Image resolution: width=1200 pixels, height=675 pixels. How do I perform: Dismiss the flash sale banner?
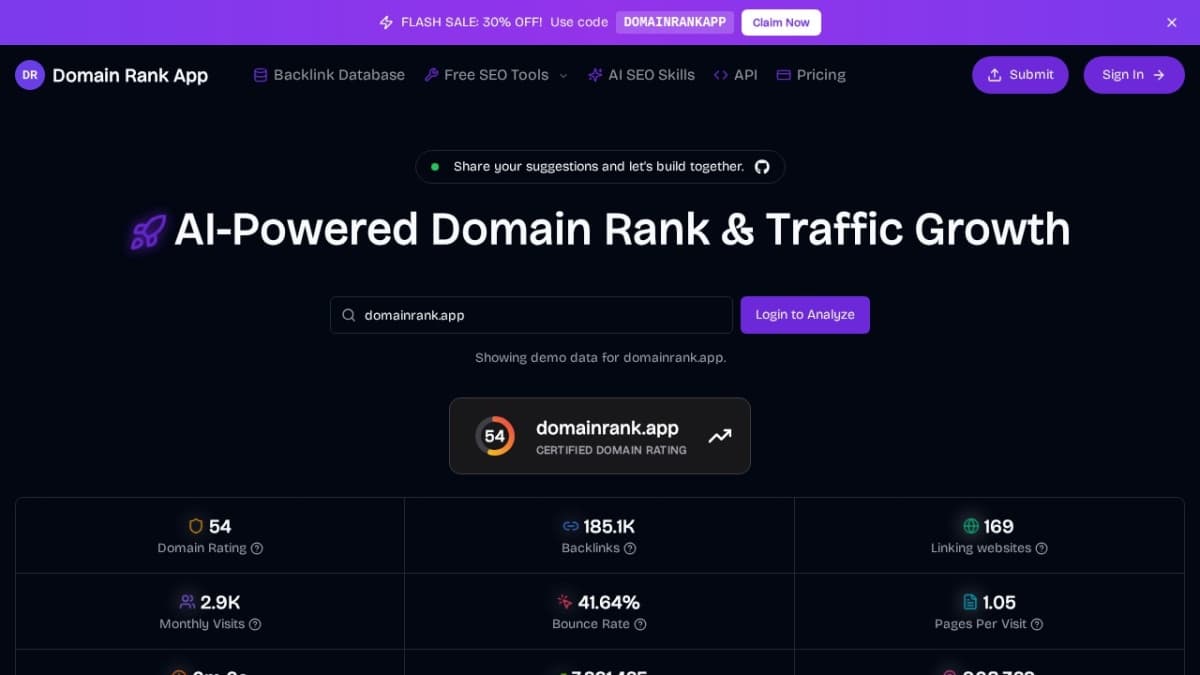tap(1171, 22)
